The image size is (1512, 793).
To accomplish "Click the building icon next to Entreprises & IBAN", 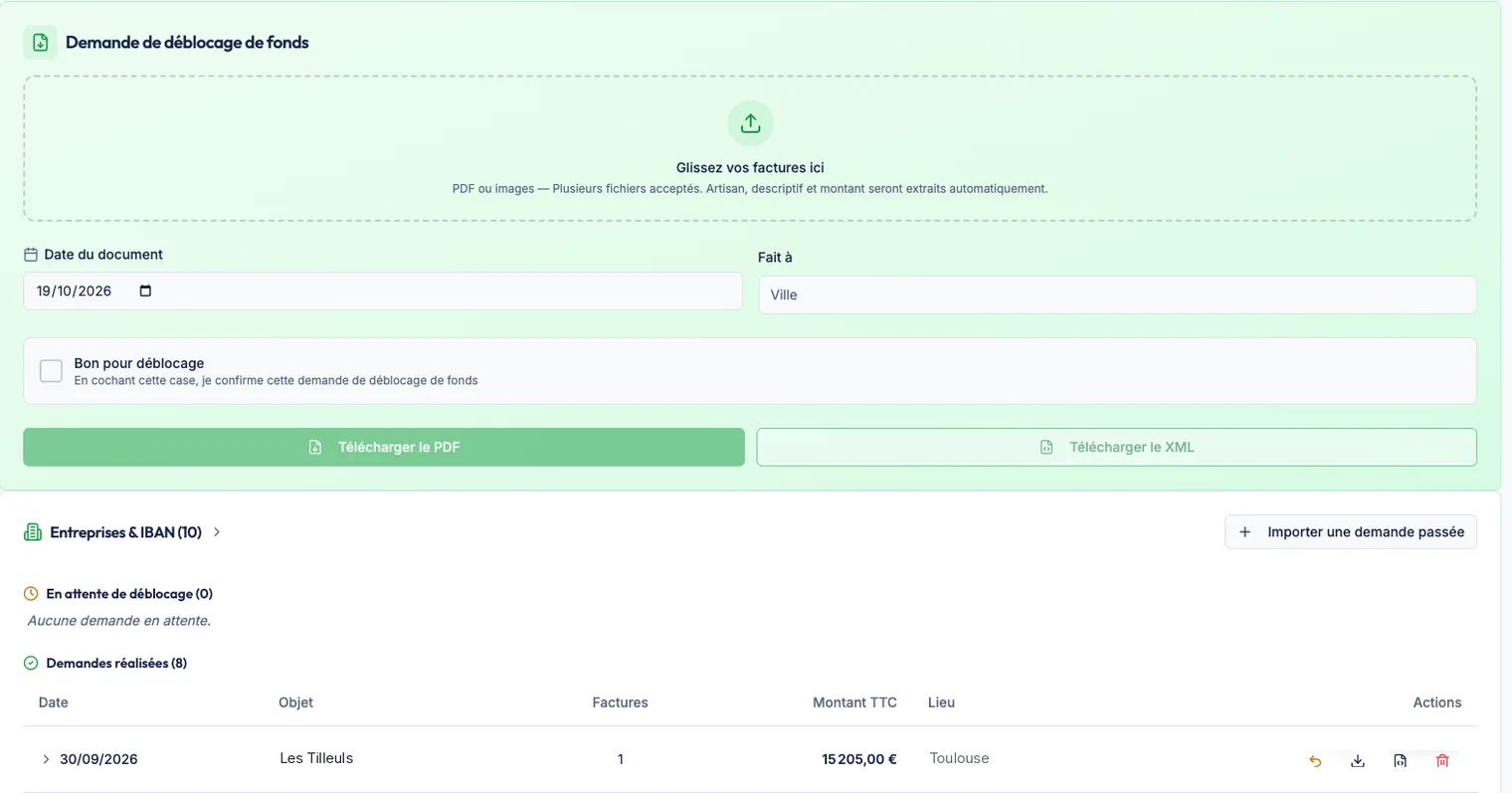I will click(x=33, y=532).
